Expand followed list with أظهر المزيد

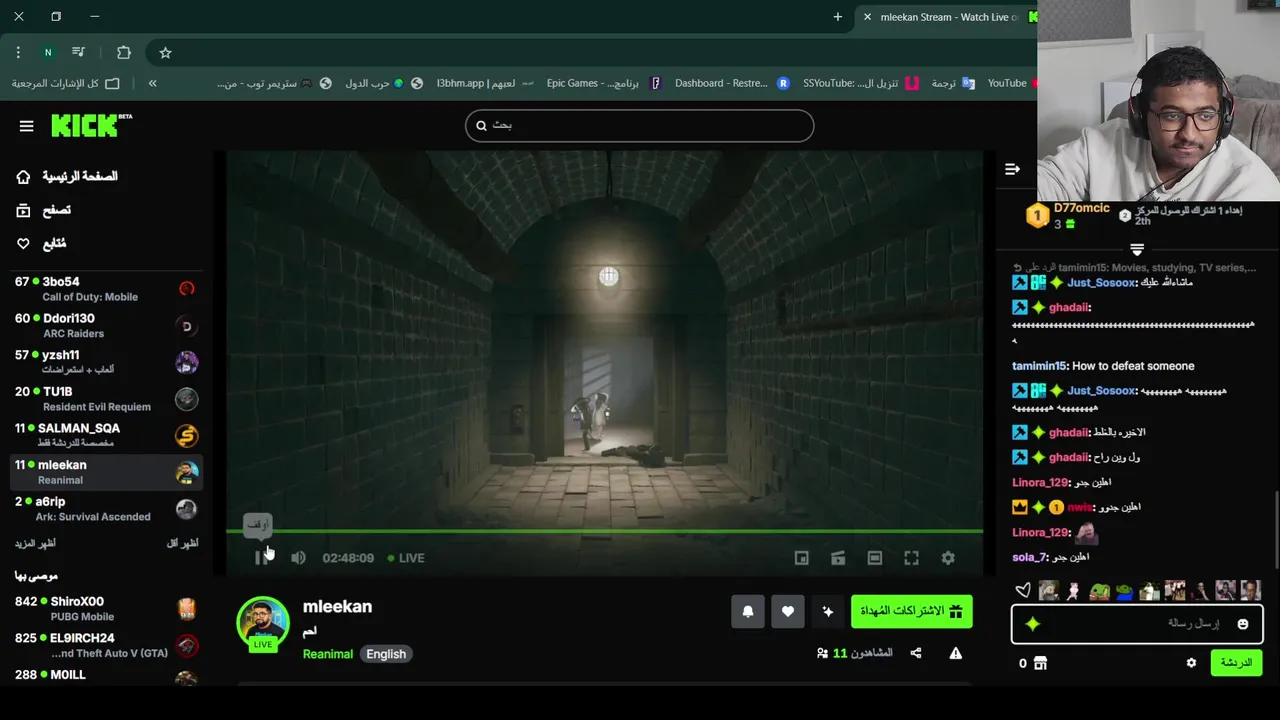35,543
